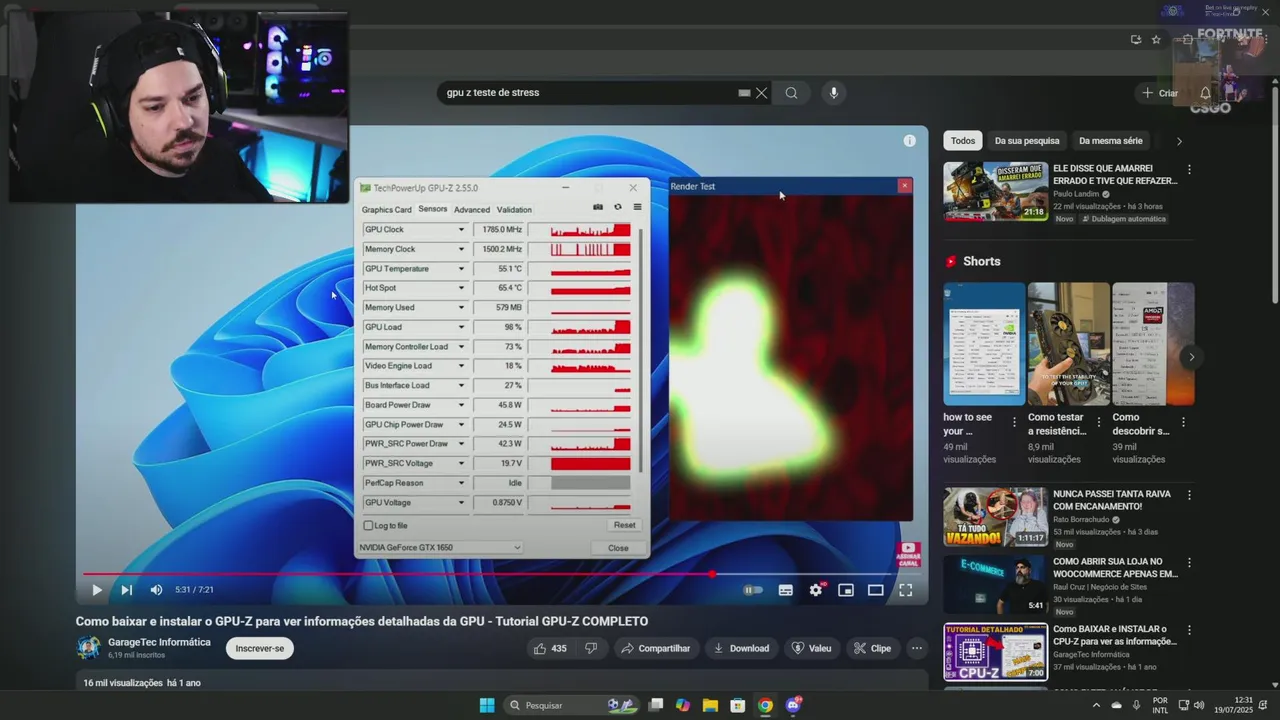Click the YouTube search input field
Screen dimensions: 1280x720
coord(590,93)
